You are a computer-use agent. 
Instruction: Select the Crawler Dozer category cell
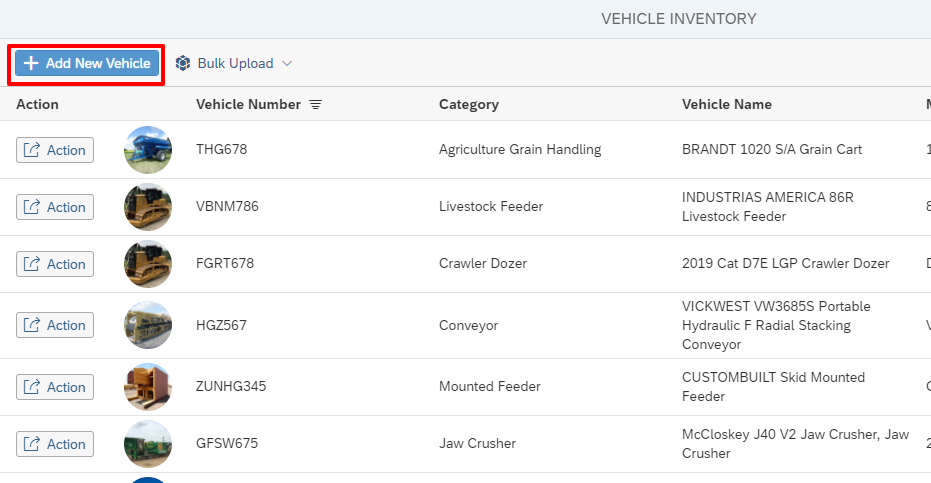[x=483, y=263]
